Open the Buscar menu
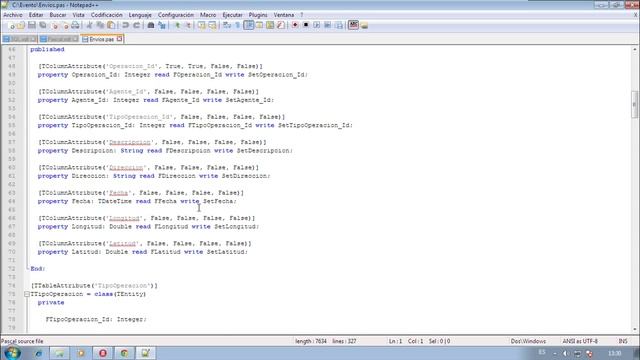 [58, 15]
